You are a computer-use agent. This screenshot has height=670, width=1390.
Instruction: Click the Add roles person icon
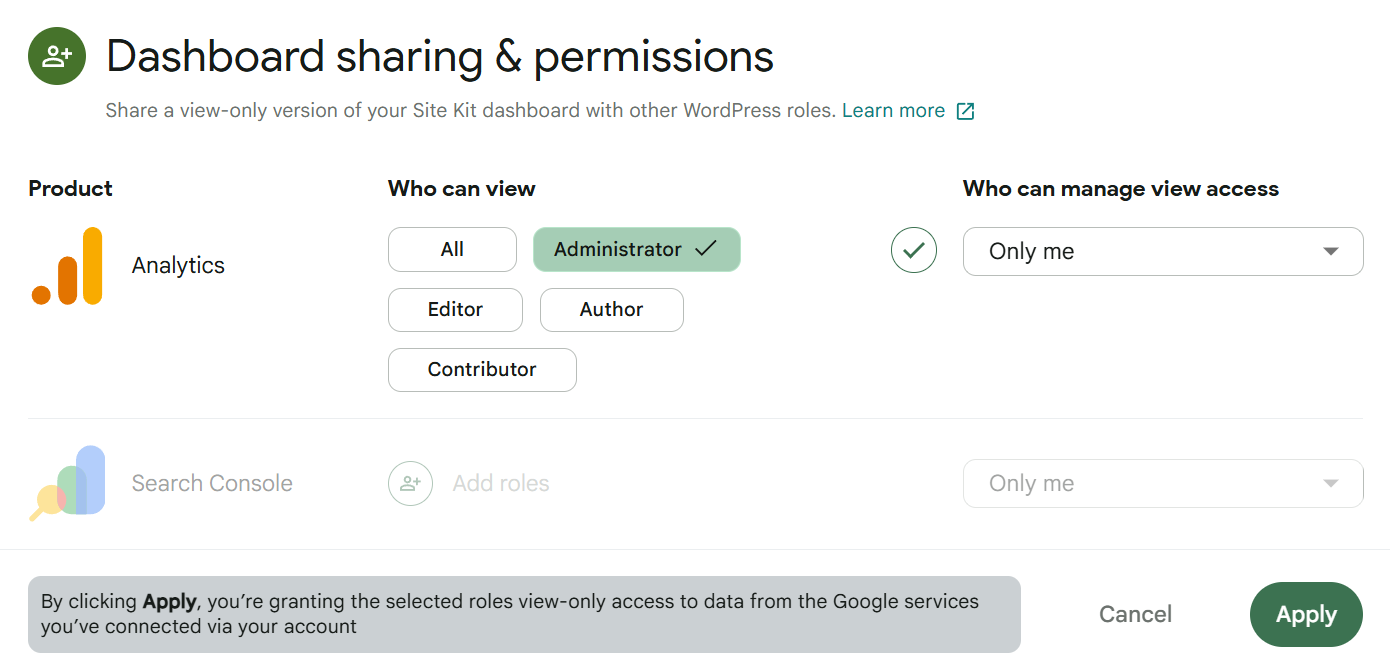click(x=410, y=484)
